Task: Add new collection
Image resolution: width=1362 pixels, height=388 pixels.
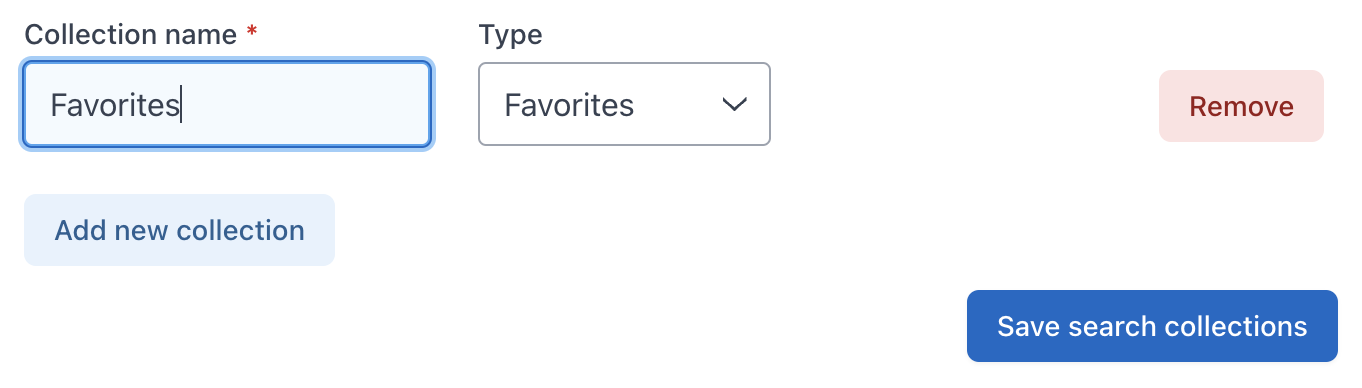Action: coord(179,230)
